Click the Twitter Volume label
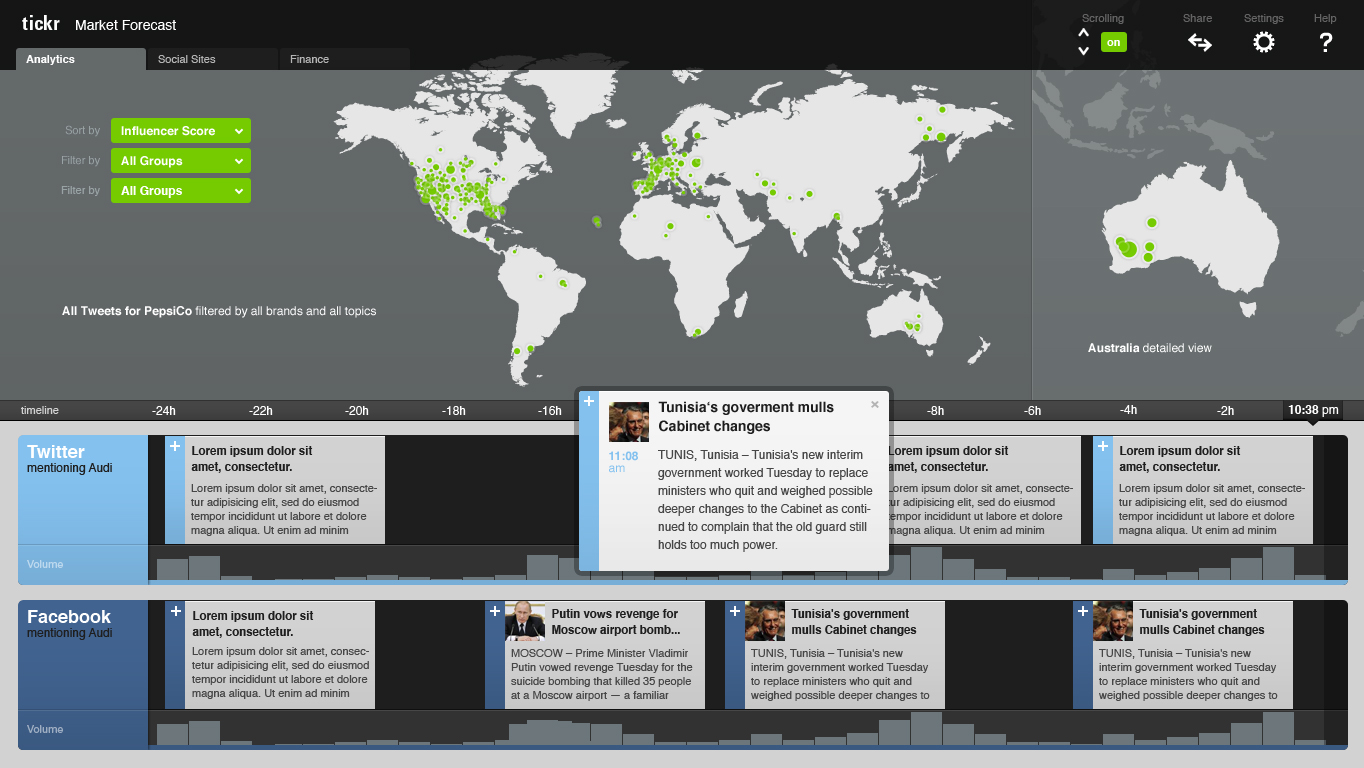The height and width of the screenshot is (768, 1364). (x=45, y=565)
